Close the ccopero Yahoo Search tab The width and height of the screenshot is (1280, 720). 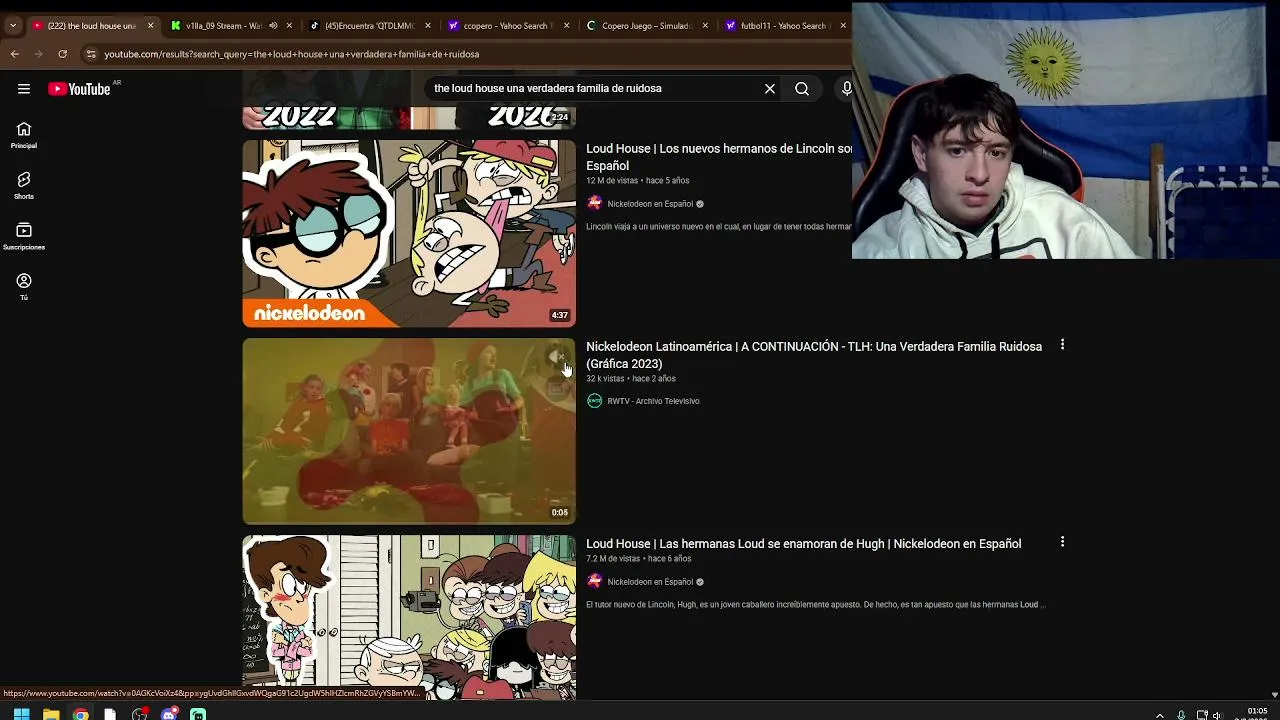pos(566,25)
